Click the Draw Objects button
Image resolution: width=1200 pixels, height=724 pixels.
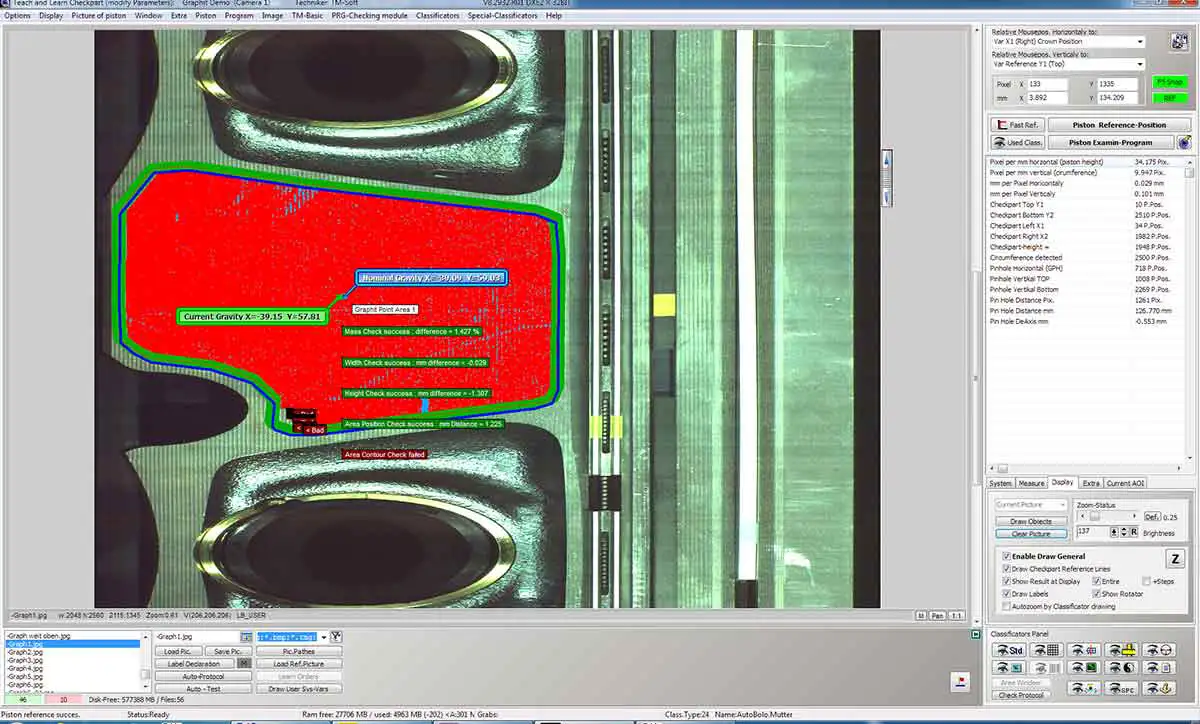click(x=1031, y=521)
